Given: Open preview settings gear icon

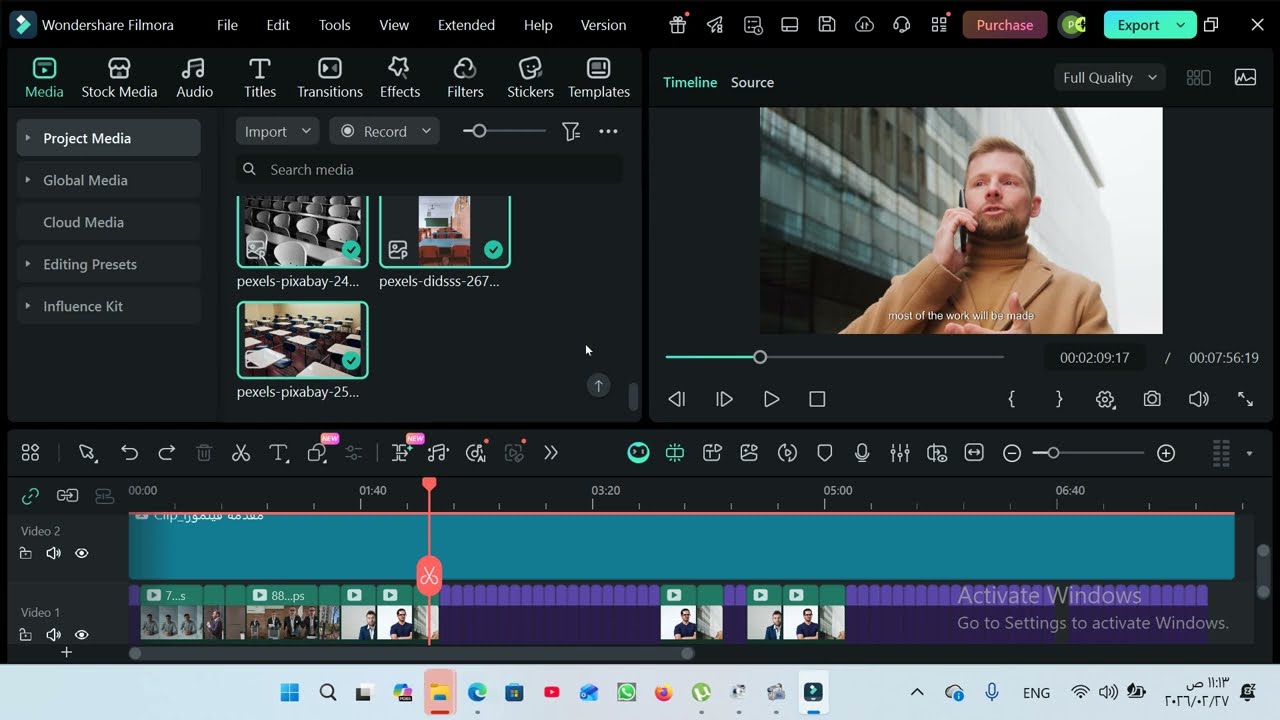Looking at the screenshot, I should [1105, 399].
